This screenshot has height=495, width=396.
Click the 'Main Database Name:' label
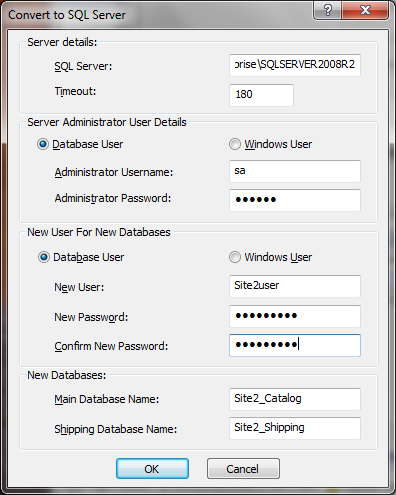tap(107, 399)
